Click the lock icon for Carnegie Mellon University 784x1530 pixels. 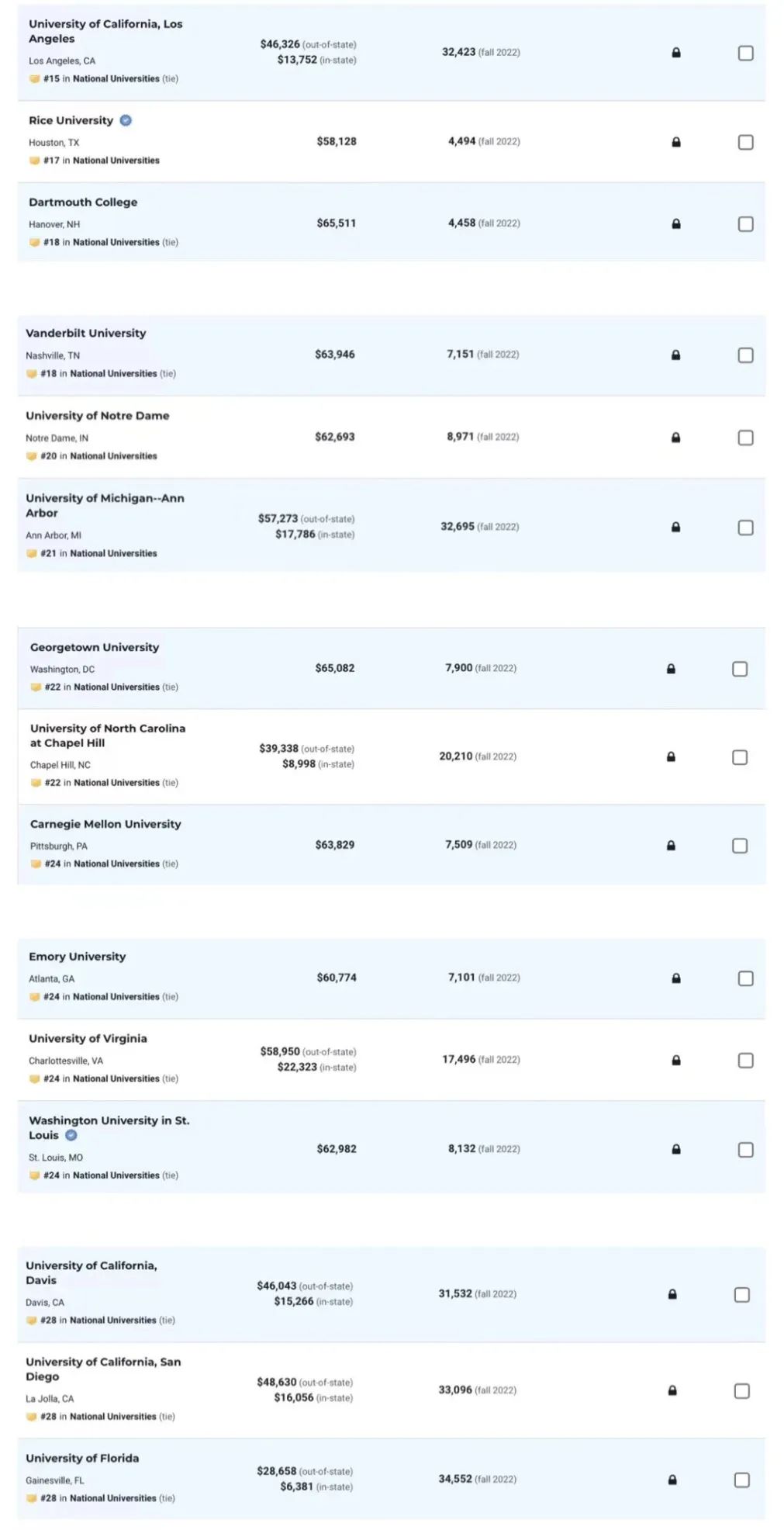coord(671,845)
